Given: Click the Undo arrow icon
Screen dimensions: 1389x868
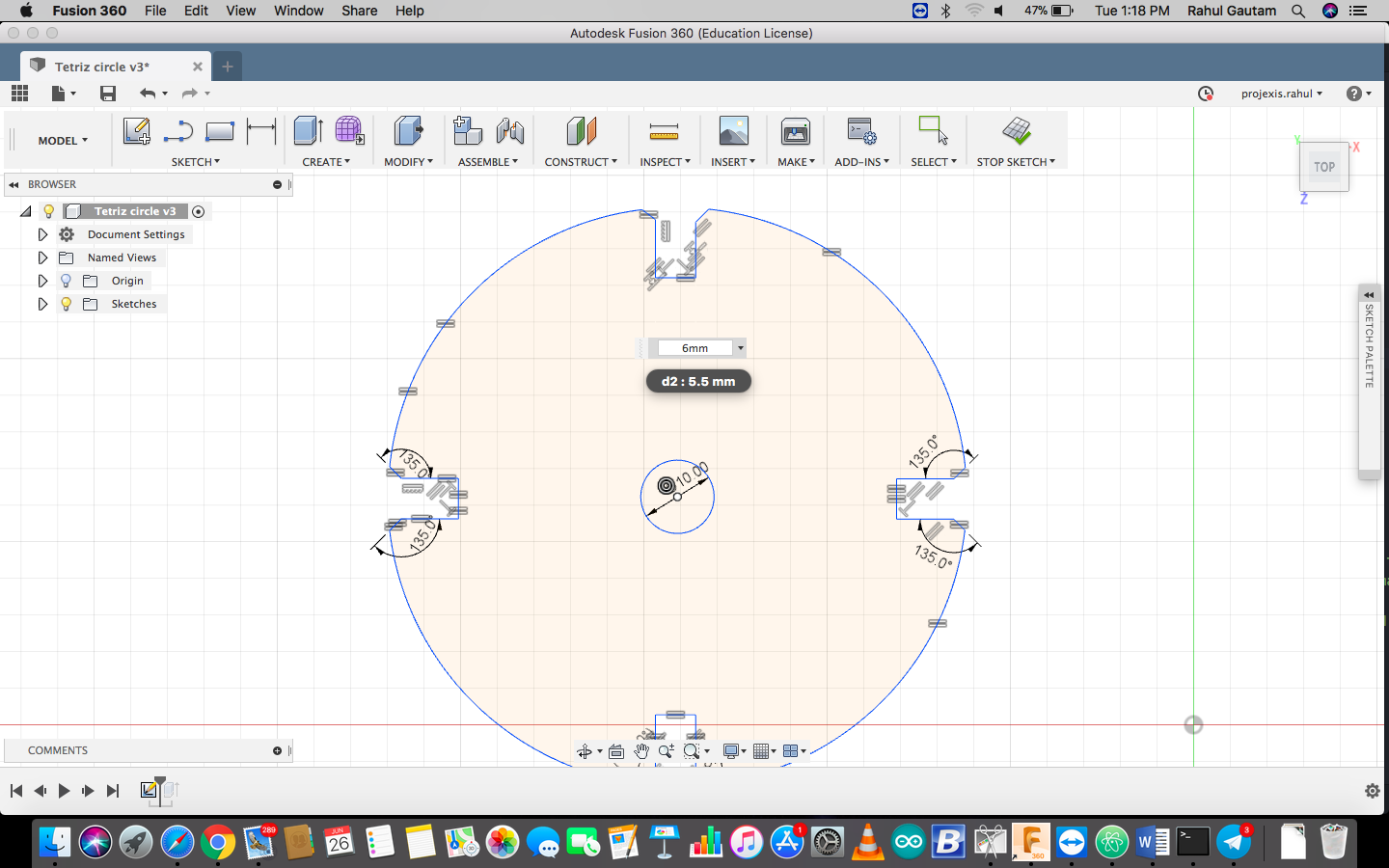Looking at the screenshot, I should click(148, 94).
